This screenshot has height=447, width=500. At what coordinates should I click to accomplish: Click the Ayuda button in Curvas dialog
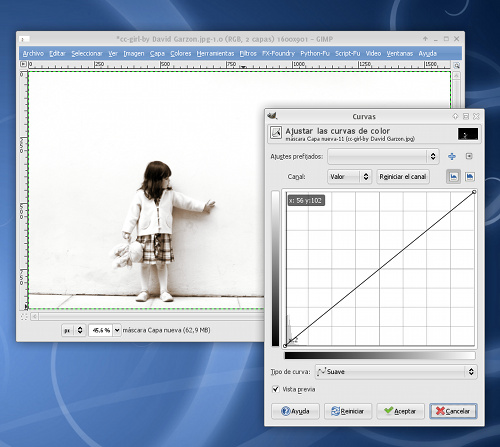click(x=295, y=411)
